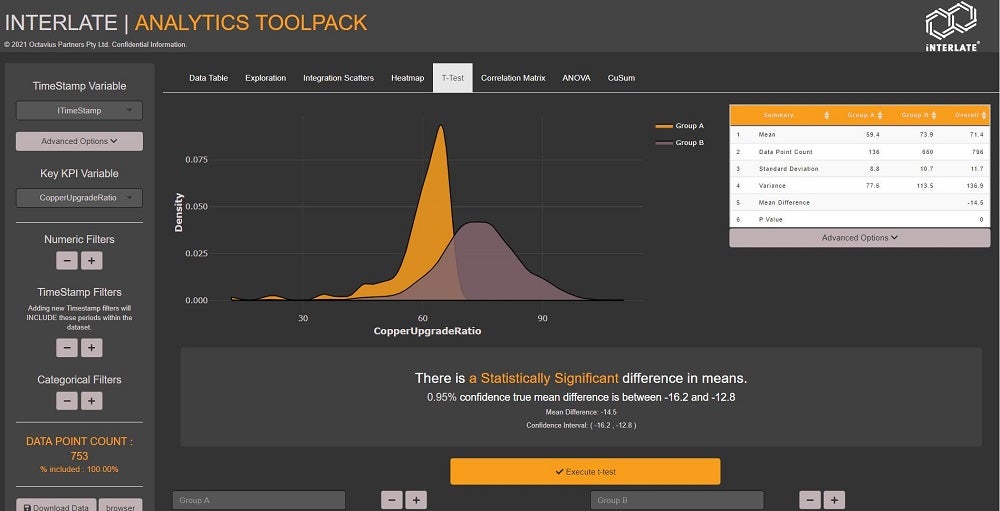Select the Mean Difference table row

point(860,202)
